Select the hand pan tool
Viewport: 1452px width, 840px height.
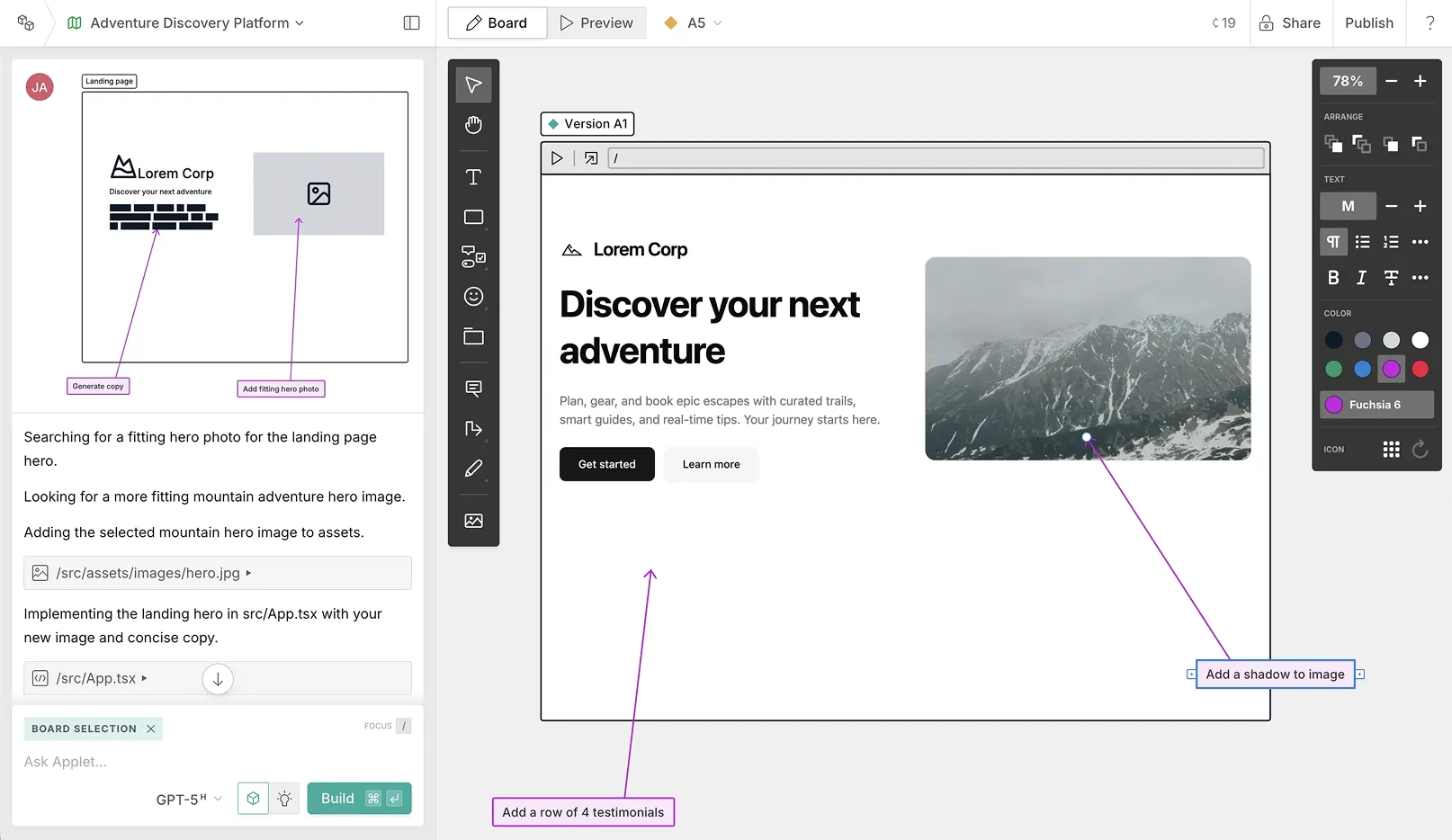point(473,125)
